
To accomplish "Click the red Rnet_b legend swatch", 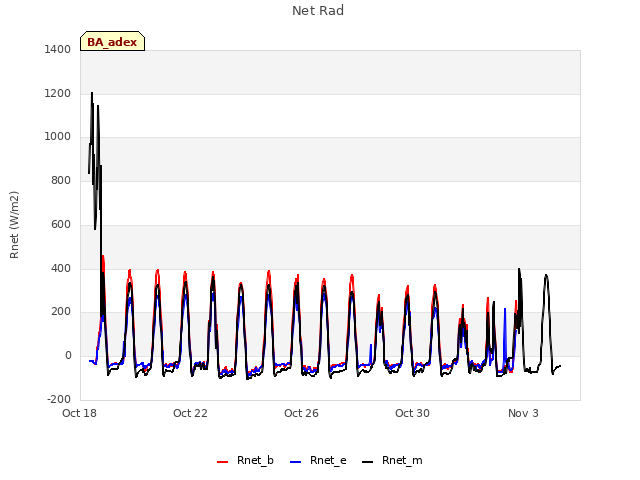I will pyautogui.click(x=222, y=462).
